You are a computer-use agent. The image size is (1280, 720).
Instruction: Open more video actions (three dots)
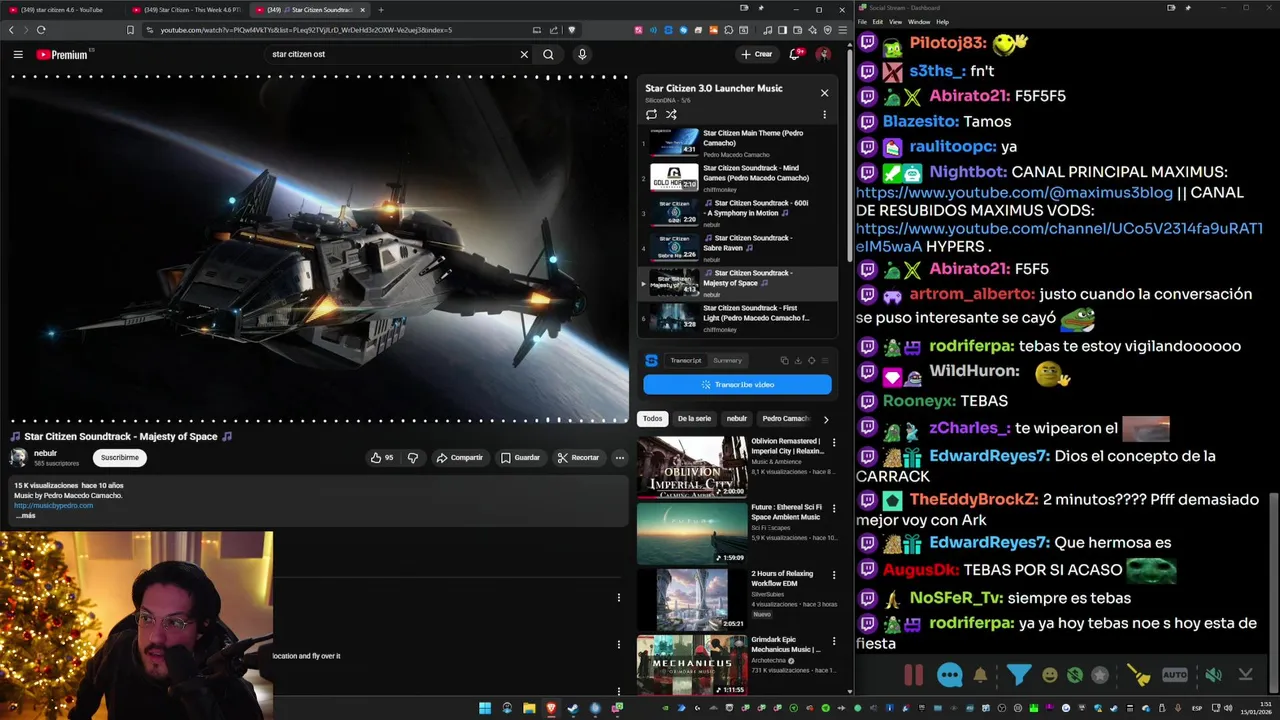pos(619,457)
